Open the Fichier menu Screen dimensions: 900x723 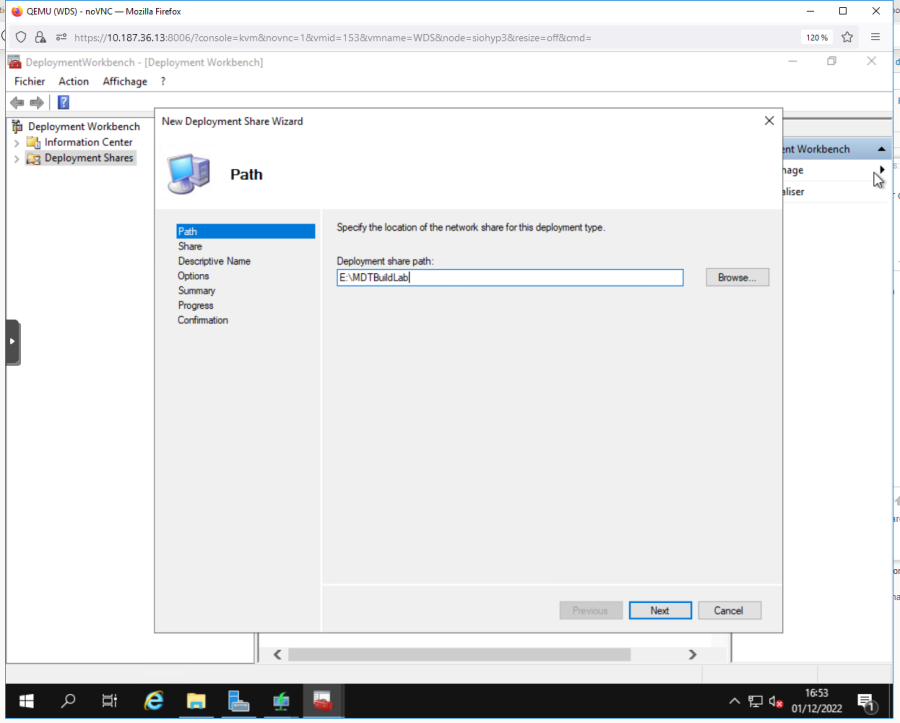[29, 81]
